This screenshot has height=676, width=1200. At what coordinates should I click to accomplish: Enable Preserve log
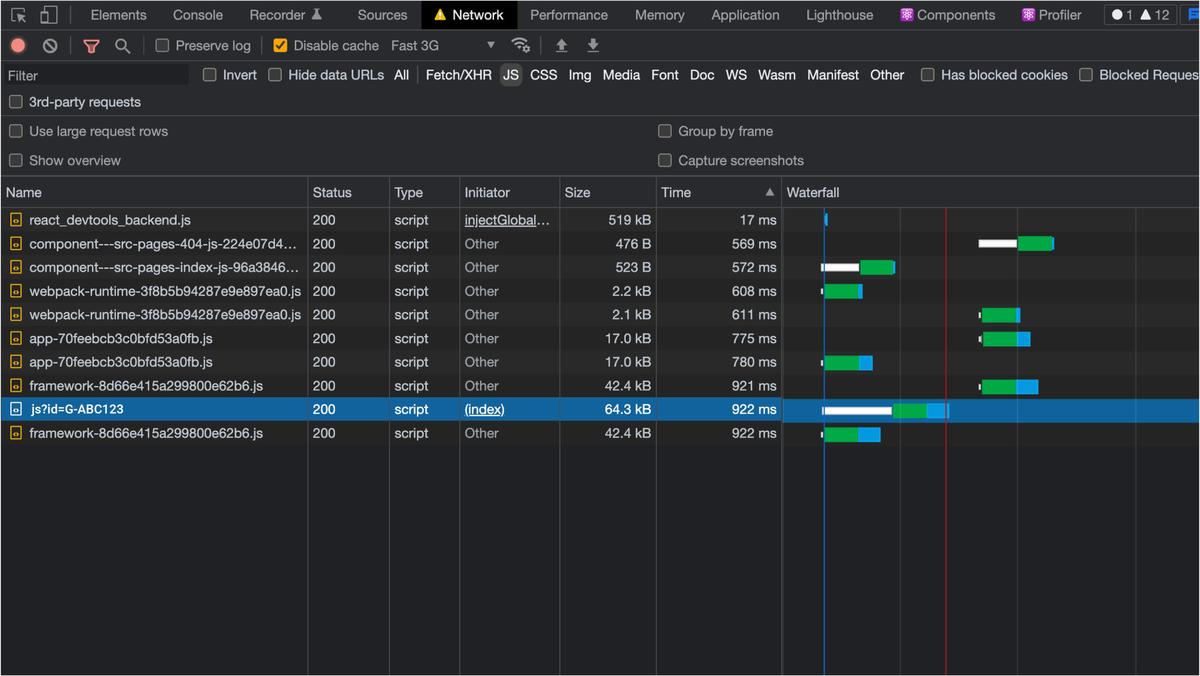pyautogui.click(x=160, y=45)
